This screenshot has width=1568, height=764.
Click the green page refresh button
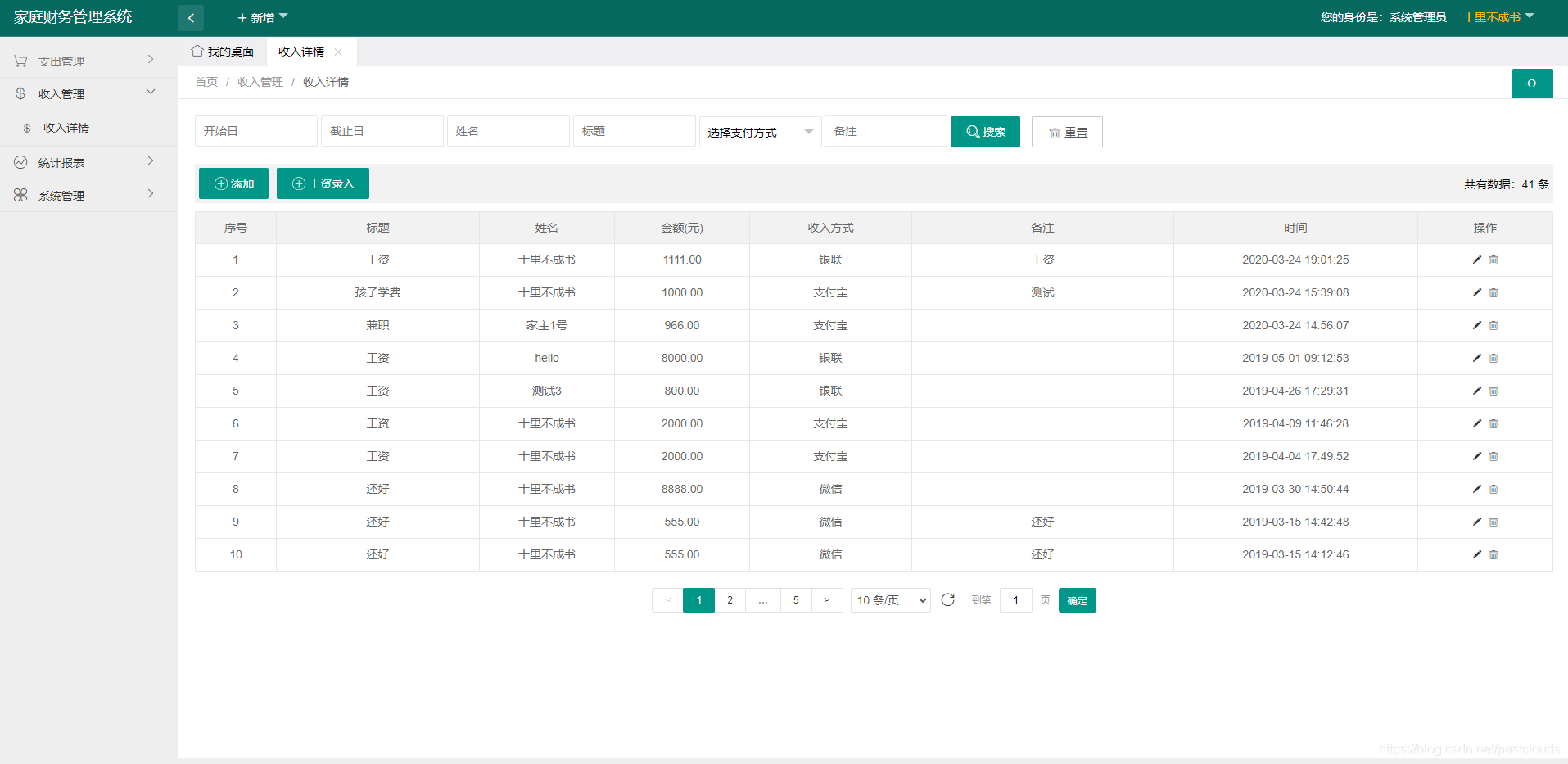(x=1532, y=84)
